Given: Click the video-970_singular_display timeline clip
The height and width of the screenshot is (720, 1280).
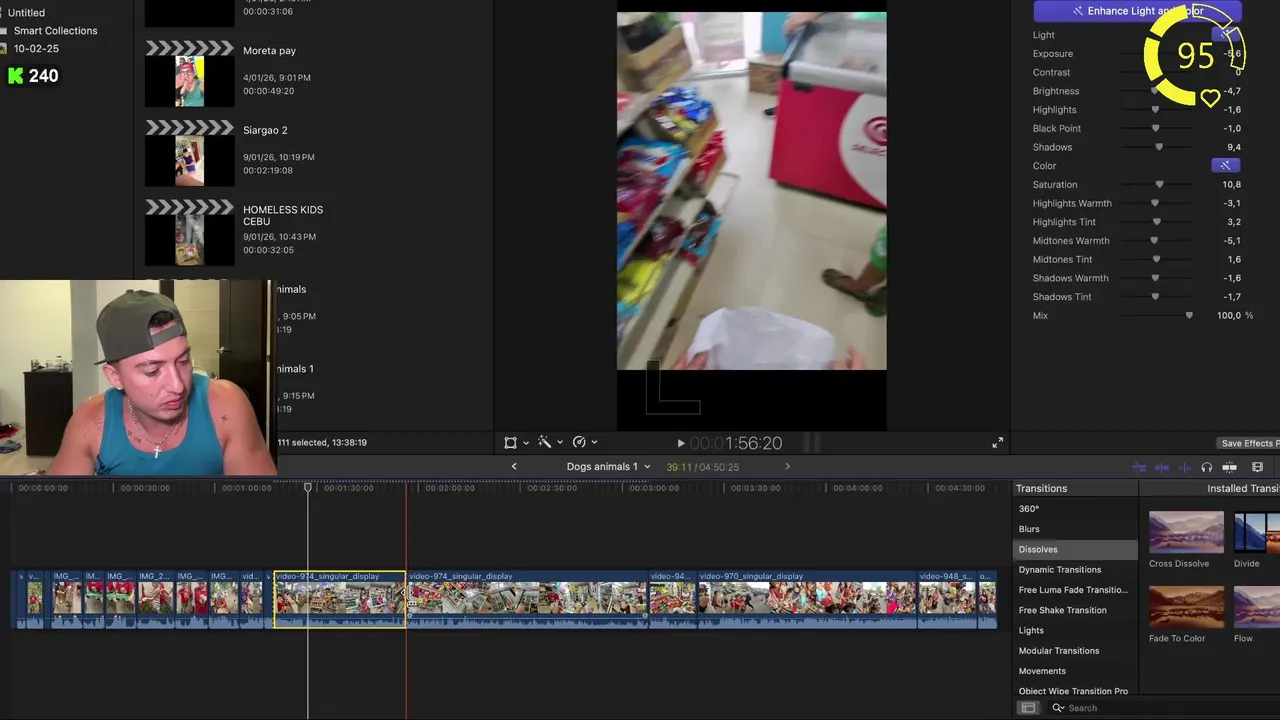Looking at the screenshot, I should (807, 599).
